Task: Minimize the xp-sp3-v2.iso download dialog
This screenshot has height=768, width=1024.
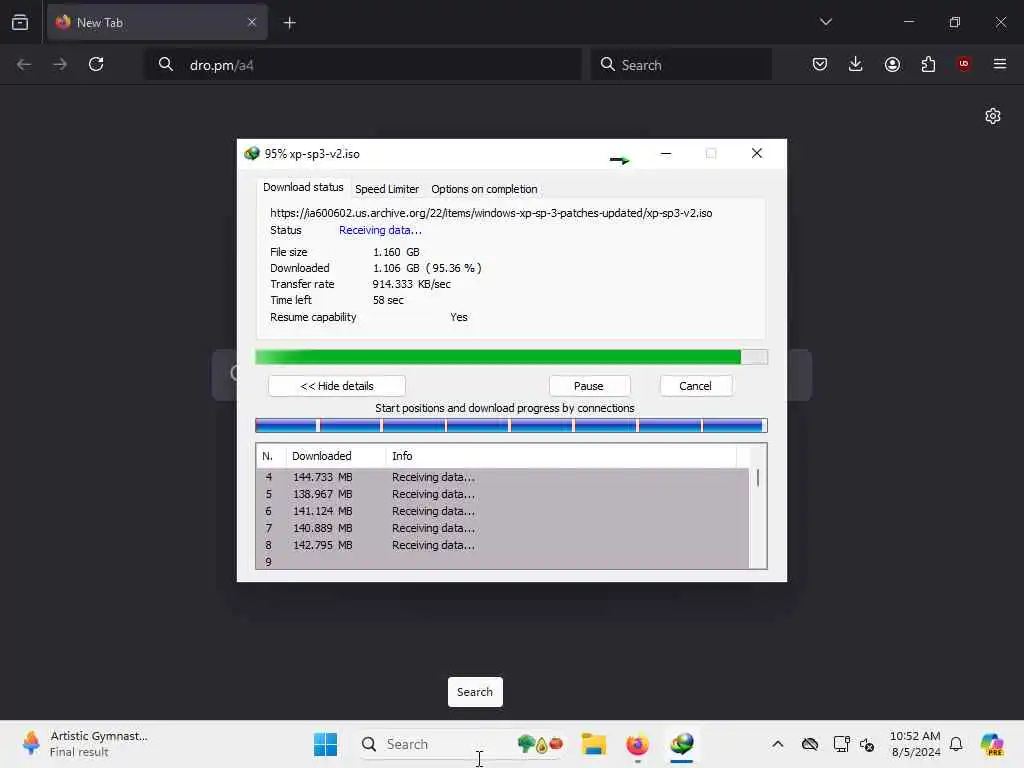Action: click(x=665, y=153)
